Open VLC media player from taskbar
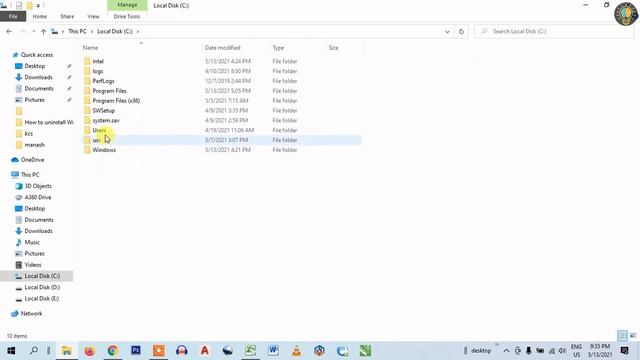 click(x=296, y=351)
